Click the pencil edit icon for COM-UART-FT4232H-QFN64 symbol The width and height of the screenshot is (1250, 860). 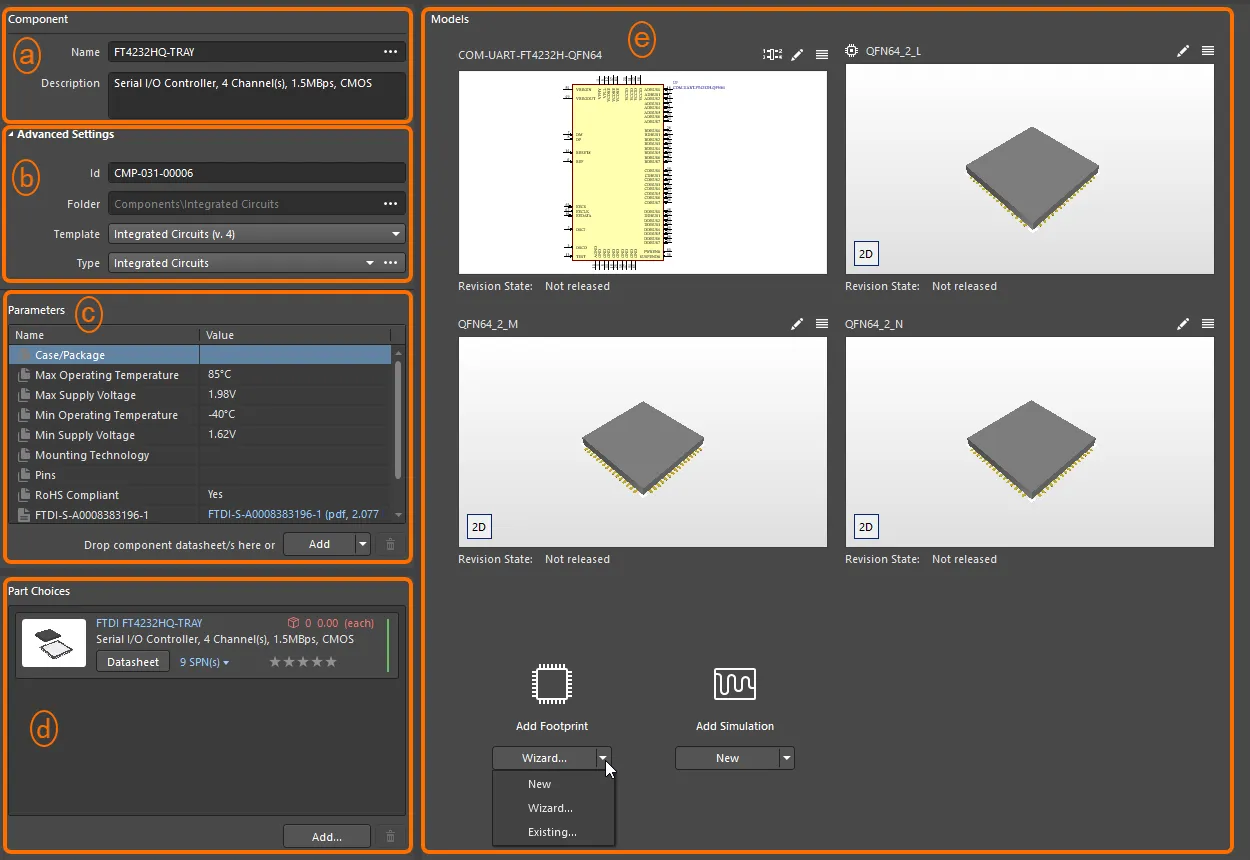(x=797, y=55)
